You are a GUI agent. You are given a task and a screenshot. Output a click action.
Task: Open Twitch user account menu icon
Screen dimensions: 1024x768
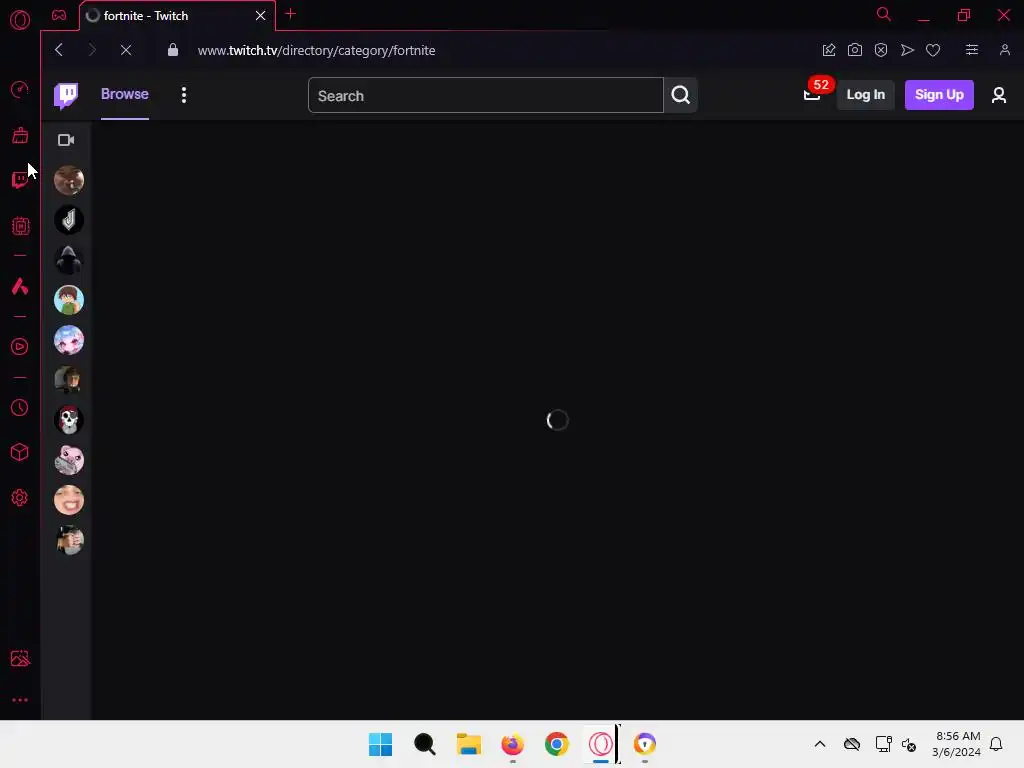click(x=999, y=95)
